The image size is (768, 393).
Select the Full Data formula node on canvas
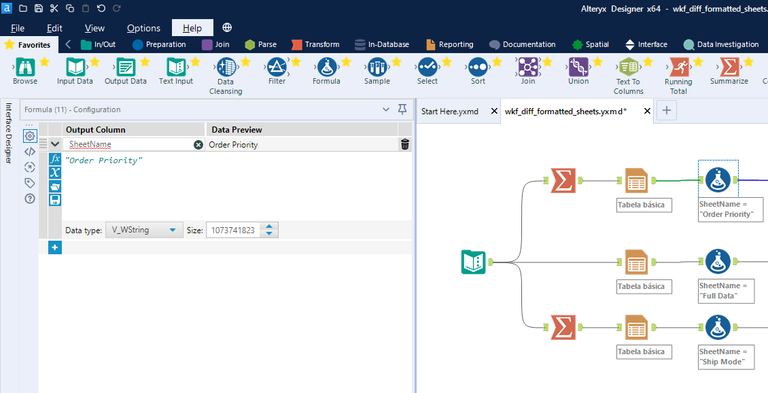pyautogui.click(x=718, y=262)
